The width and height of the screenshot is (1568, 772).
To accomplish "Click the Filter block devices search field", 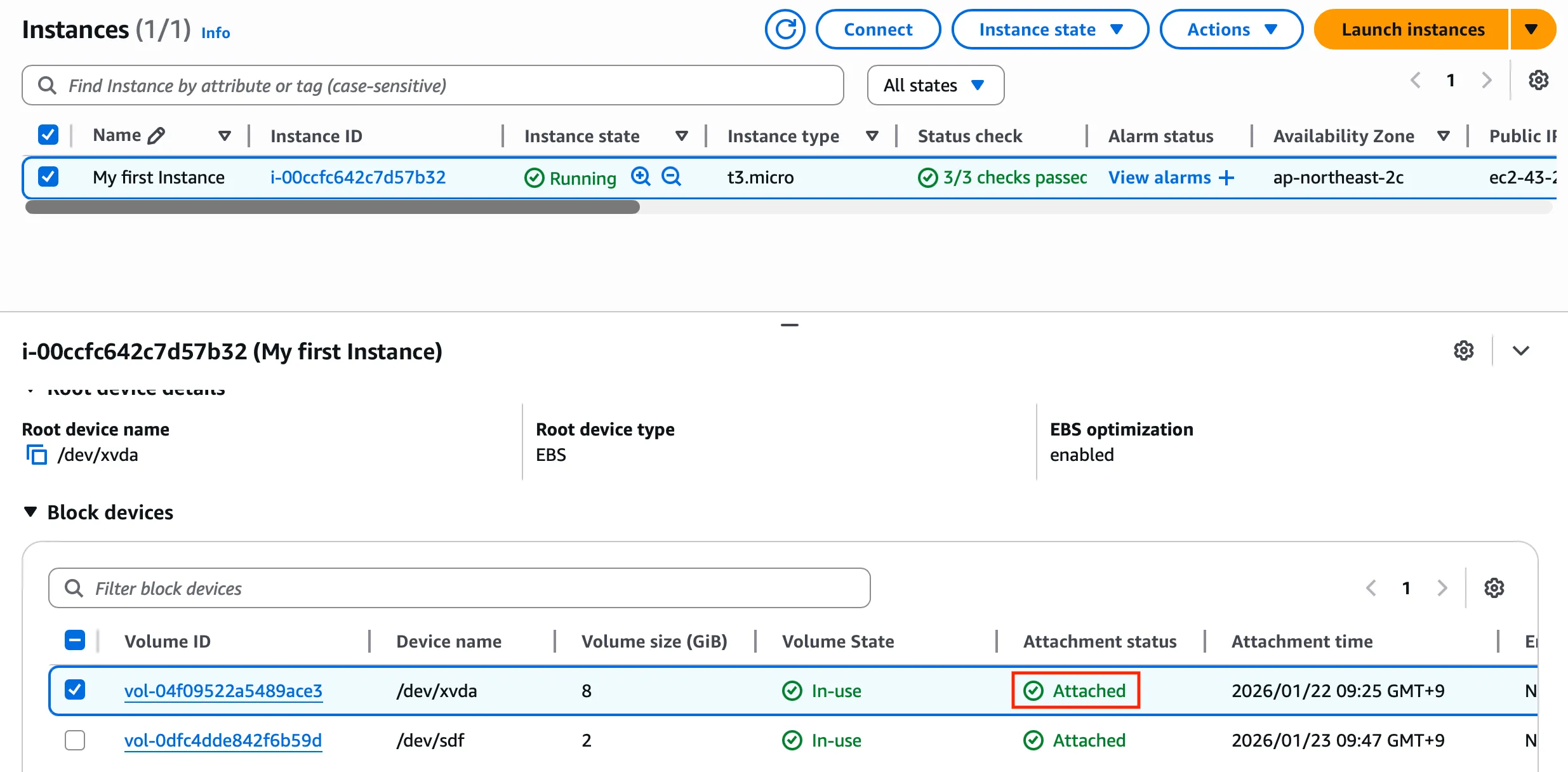I will tap(459, 588).
